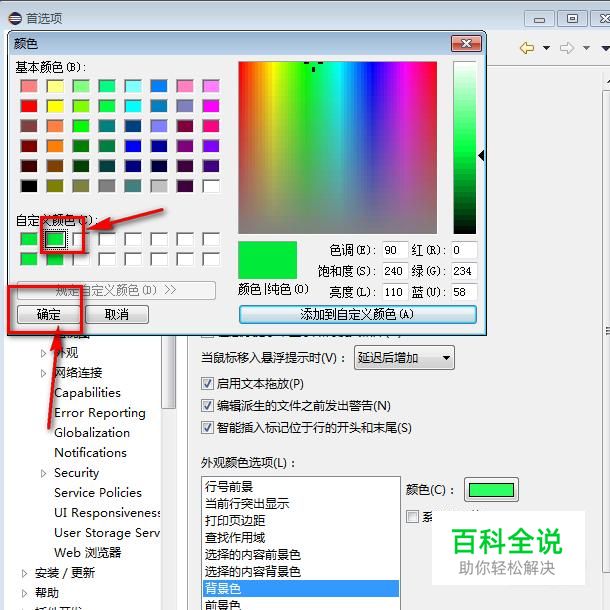
Task: Select User Storage Service tree item
Action: click(107, 533)
